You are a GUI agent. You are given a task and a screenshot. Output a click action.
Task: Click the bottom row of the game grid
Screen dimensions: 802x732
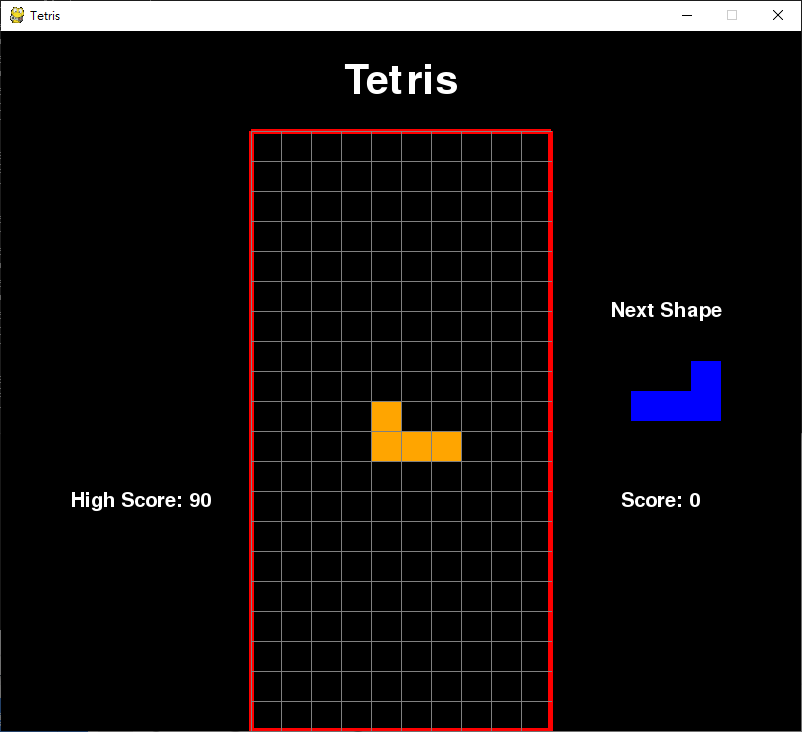pos(400,715)
